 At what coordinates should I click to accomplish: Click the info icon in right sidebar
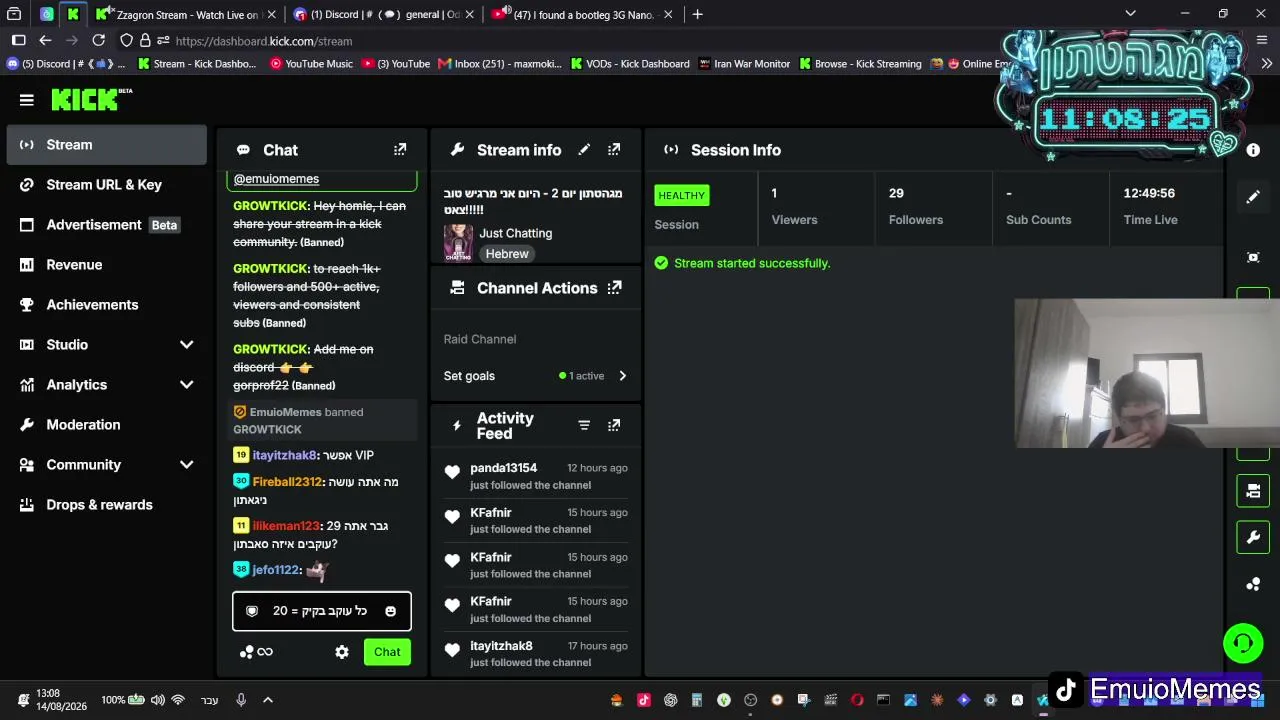(1253, 150)
